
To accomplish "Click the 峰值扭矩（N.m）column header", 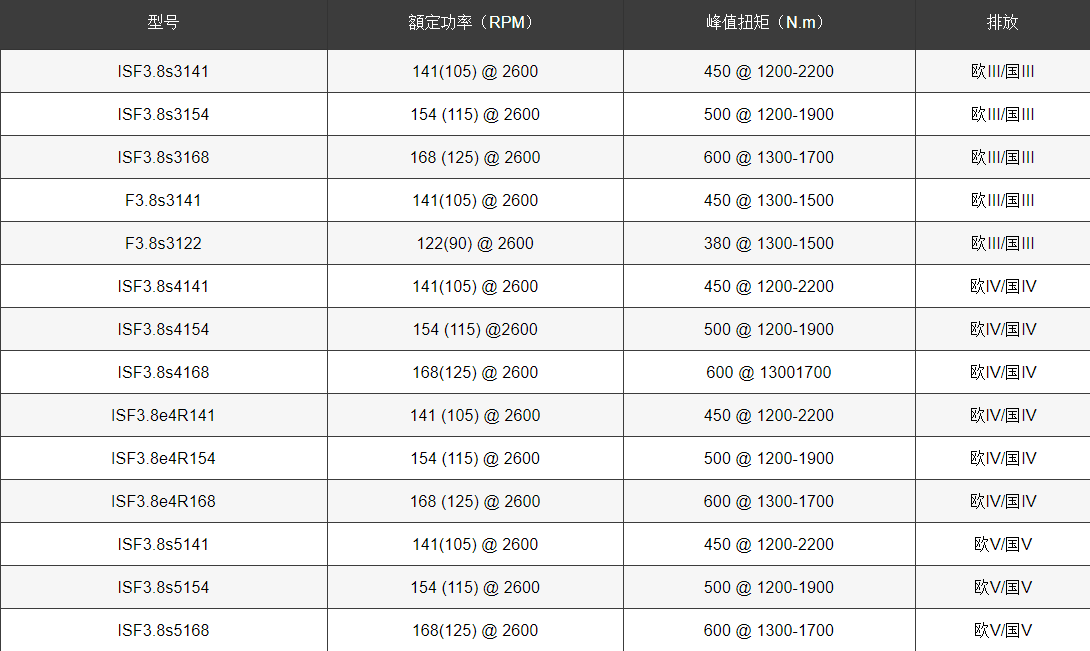I will pyautogui.click(x=769, y=22).
